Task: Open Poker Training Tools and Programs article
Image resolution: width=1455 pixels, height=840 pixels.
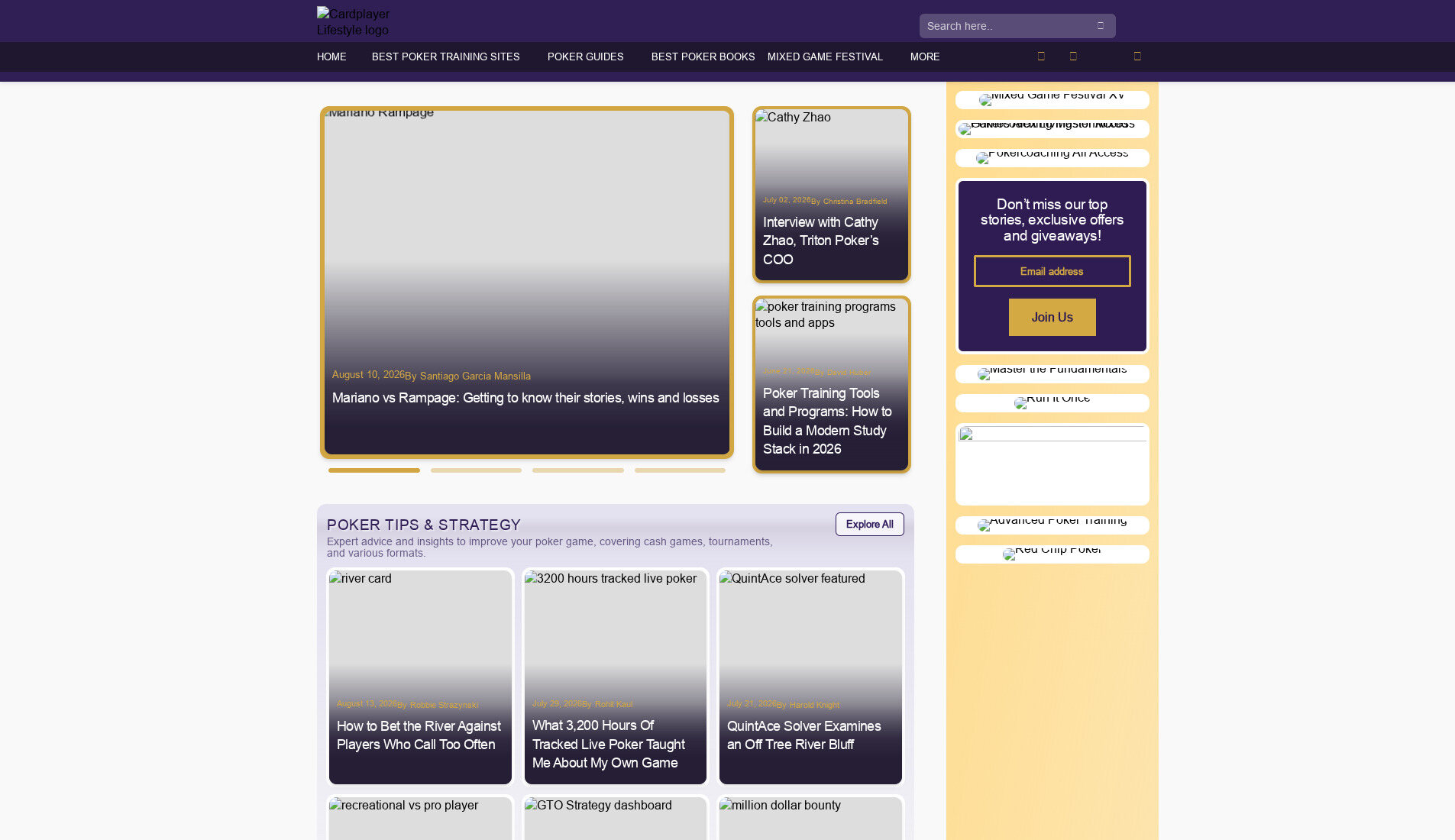Action: point(827,421)
